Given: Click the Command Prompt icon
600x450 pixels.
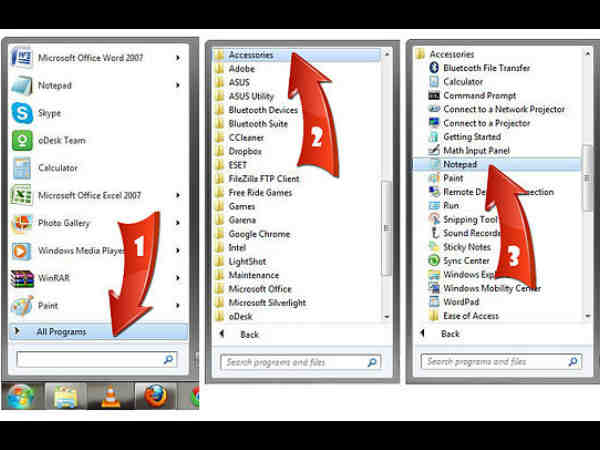Looking at the screenshot, I should (434, 96).
